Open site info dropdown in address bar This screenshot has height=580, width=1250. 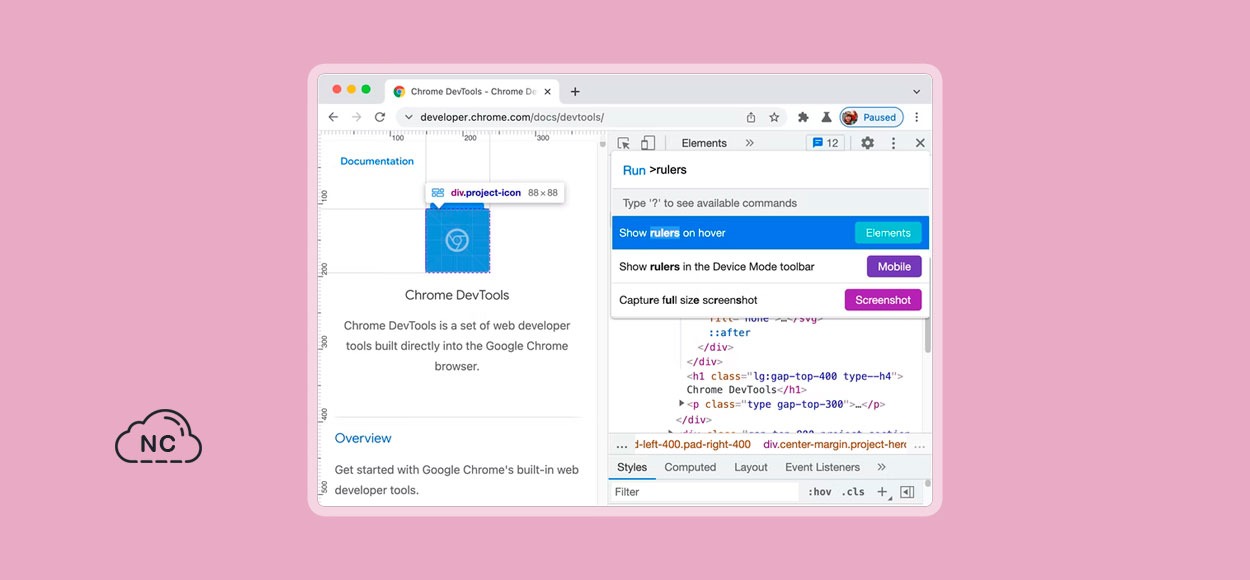coord(408,117)
